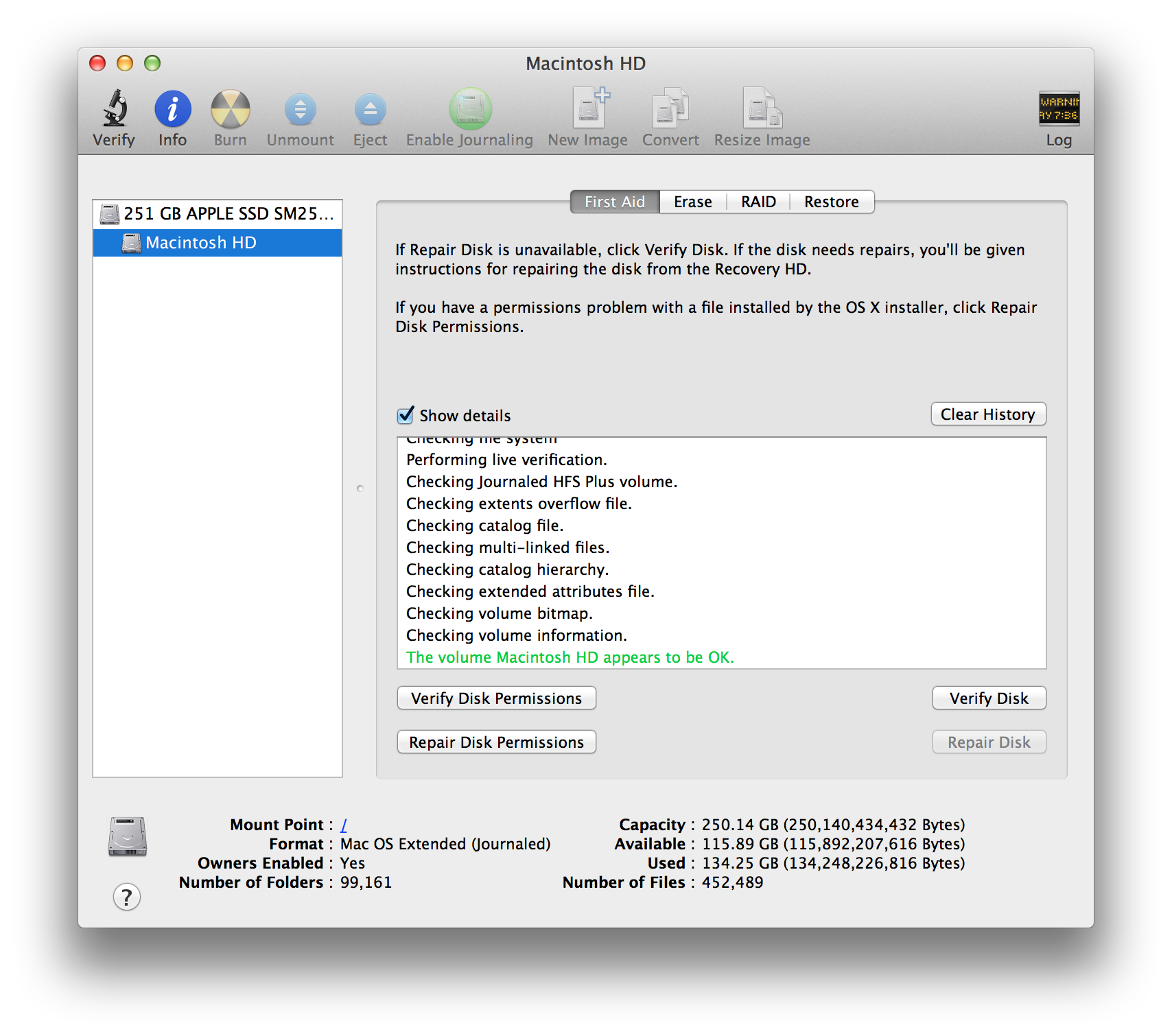Click the Number of Files value 452,489

coord(732,882)
